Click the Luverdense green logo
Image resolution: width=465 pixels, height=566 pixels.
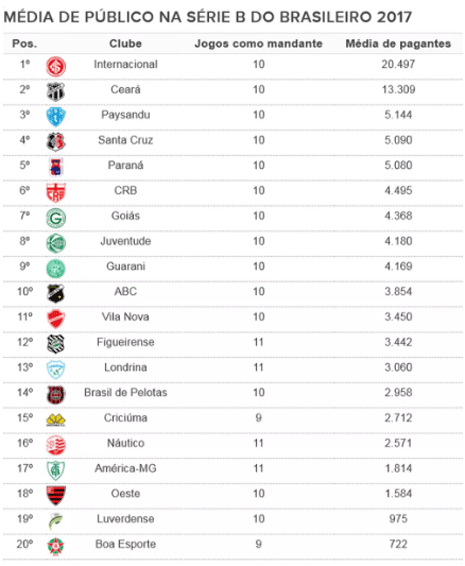coord(56,521)
